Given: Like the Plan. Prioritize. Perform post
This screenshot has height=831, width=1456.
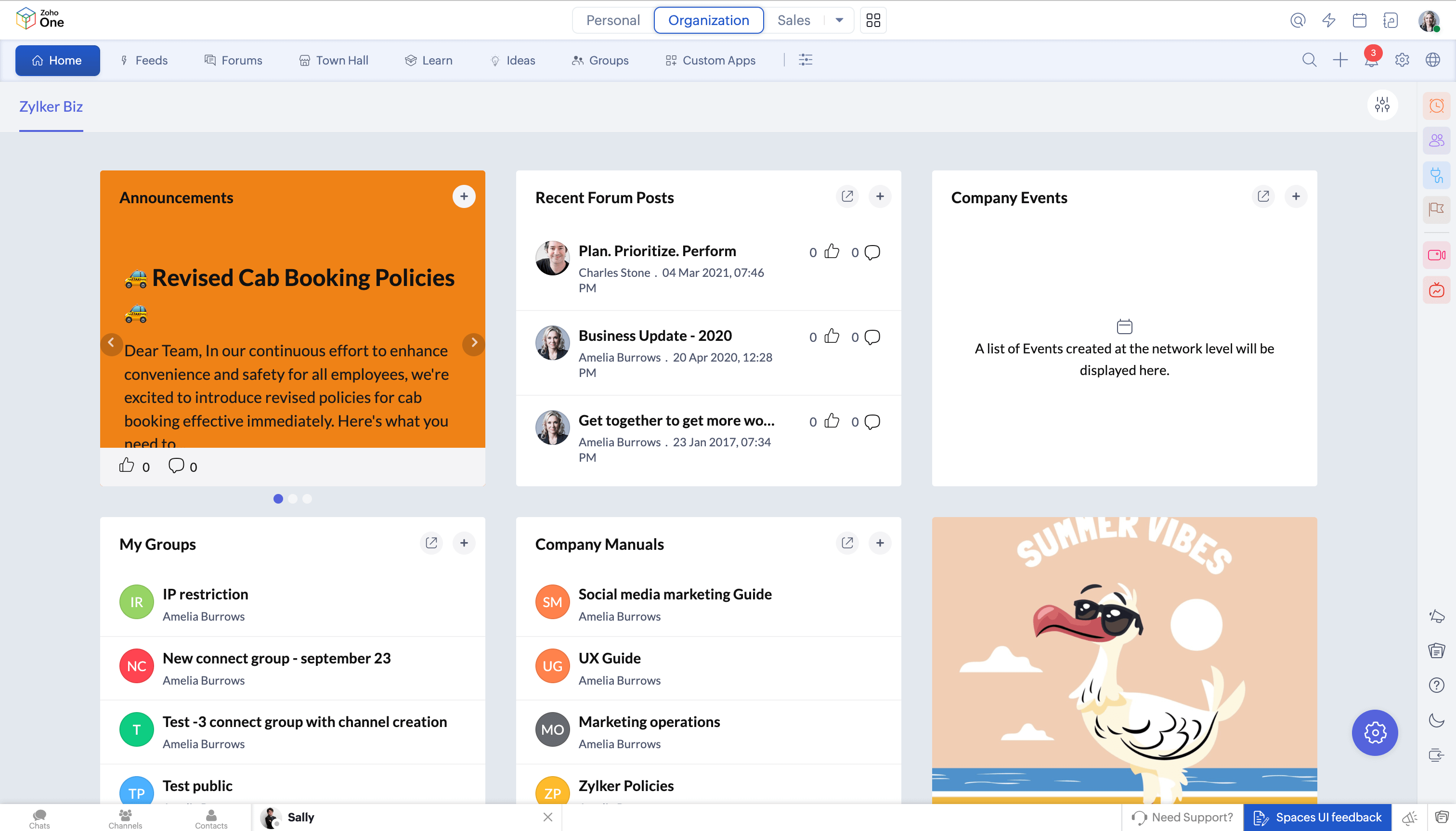Looking at the screenshot, I should tap(832, 252).
